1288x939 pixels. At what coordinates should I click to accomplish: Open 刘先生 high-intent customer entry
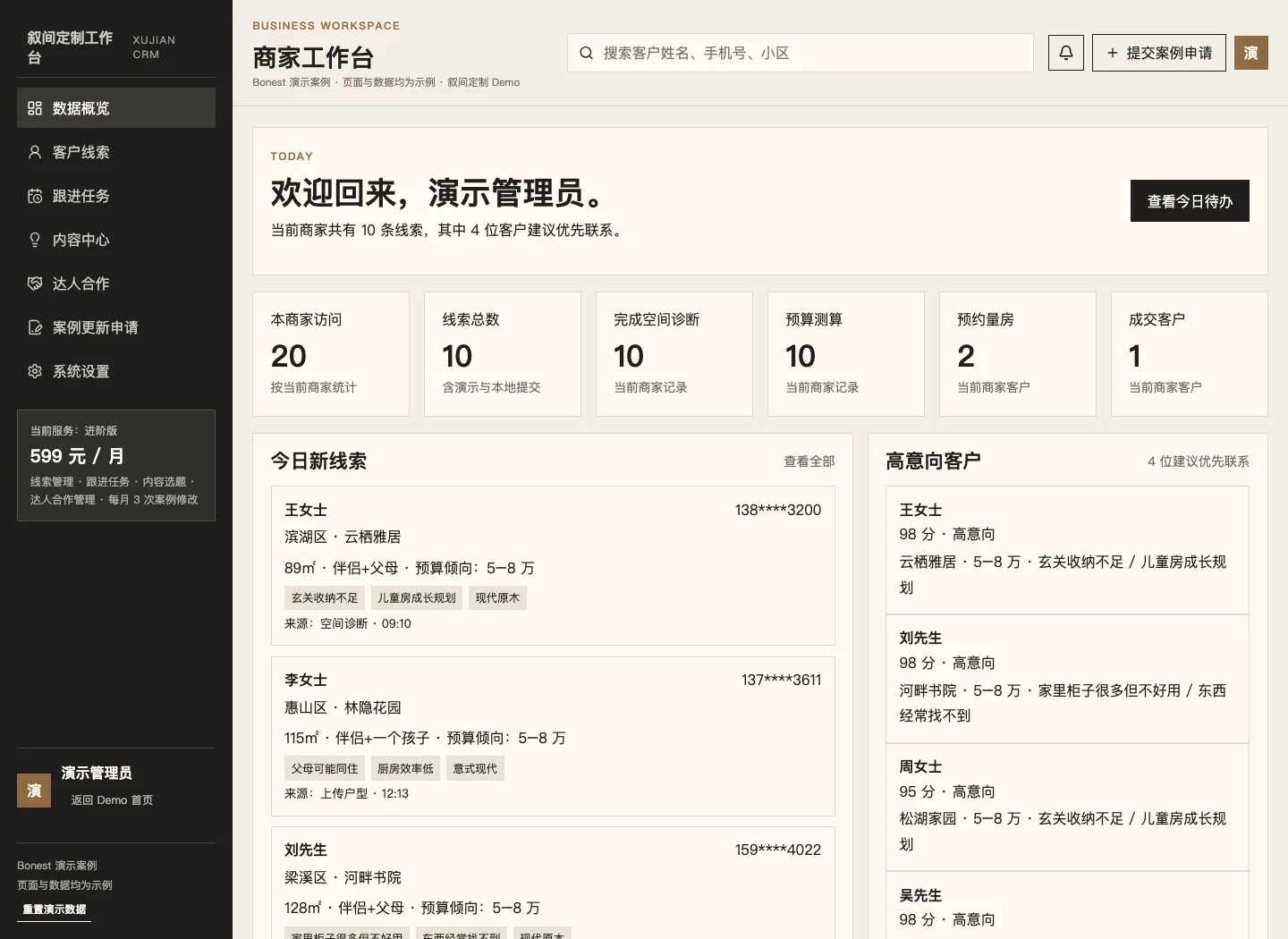pos(1067,679)
